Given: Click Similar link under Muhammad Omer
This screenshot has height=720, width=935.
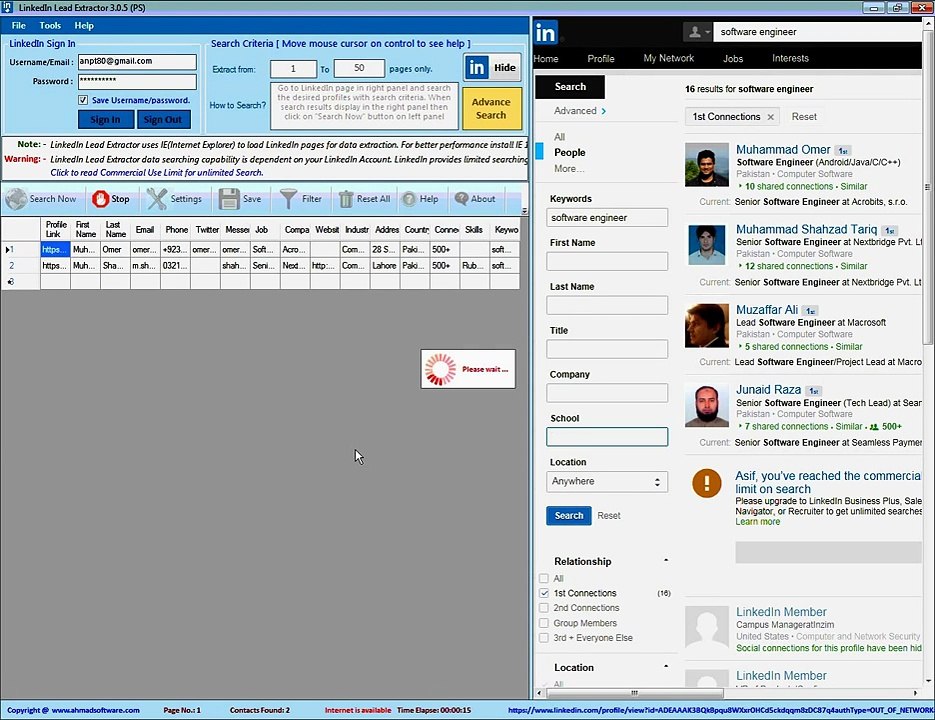Looking at the screenshot, I should click(853, 186).
